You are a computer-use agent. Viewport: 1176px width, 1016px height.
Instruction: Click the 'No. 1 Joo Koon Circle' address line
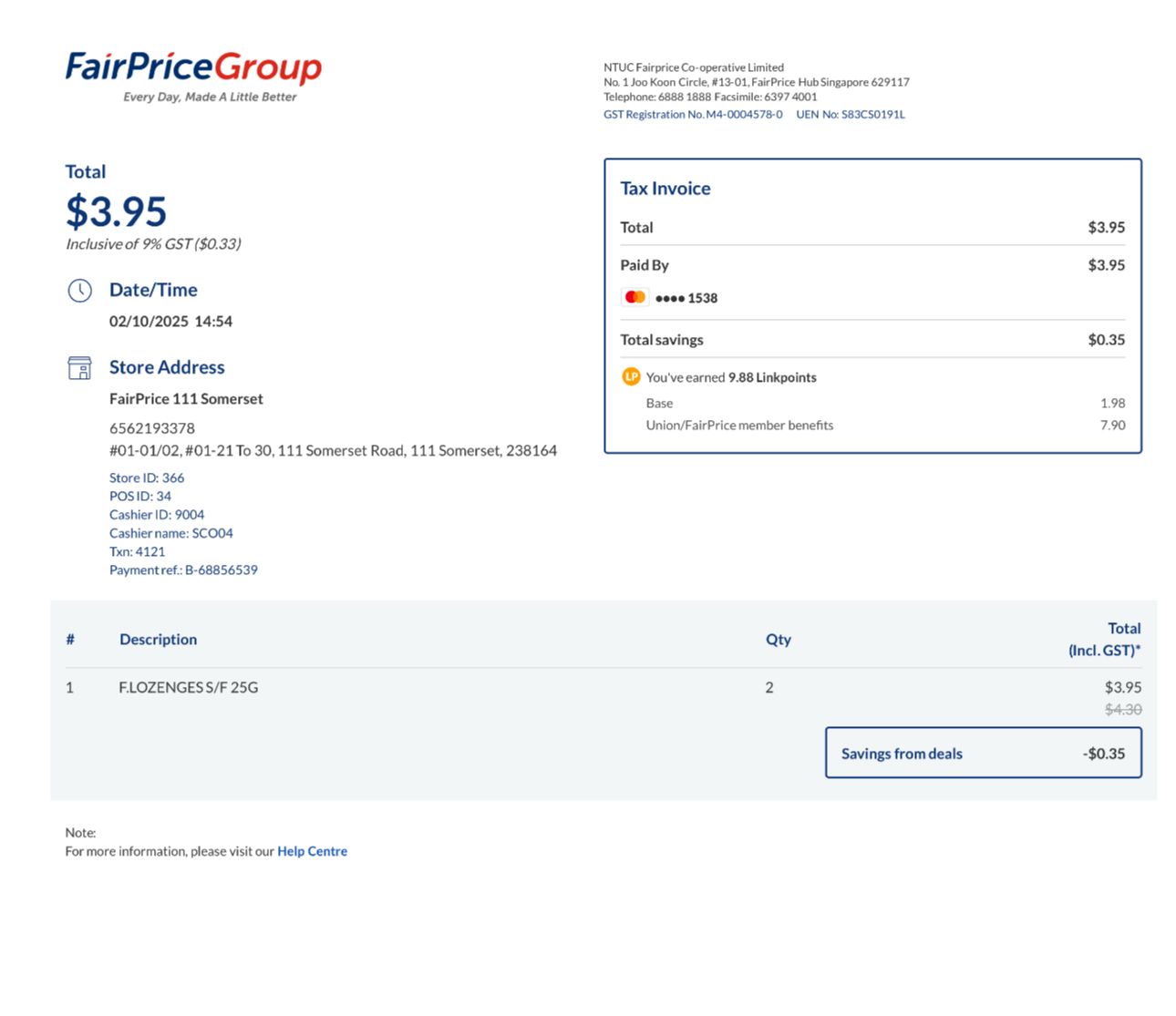coord(757,82)
